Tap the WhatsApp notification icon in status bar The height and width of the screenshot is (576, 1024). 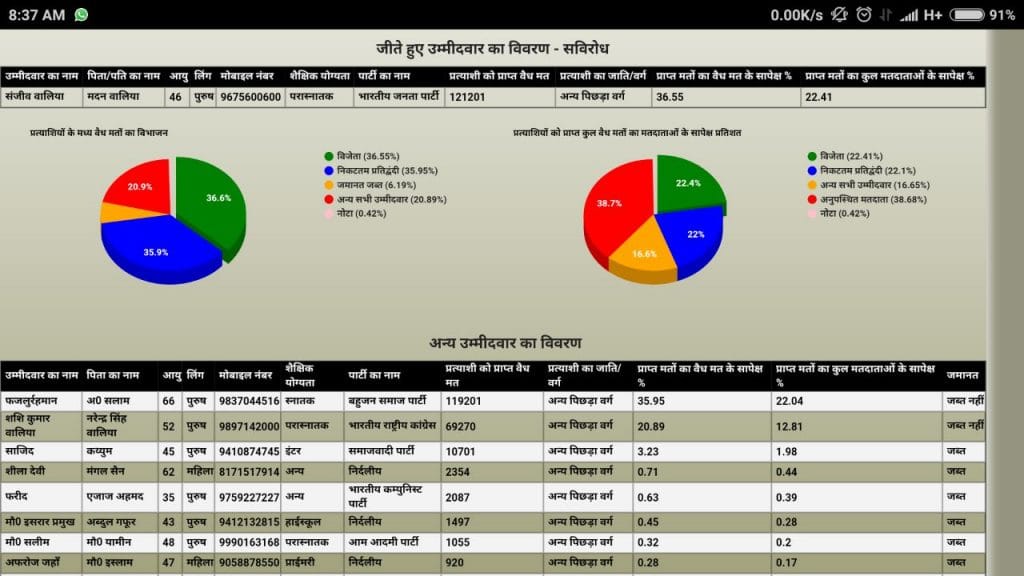(x=81, y=15)
